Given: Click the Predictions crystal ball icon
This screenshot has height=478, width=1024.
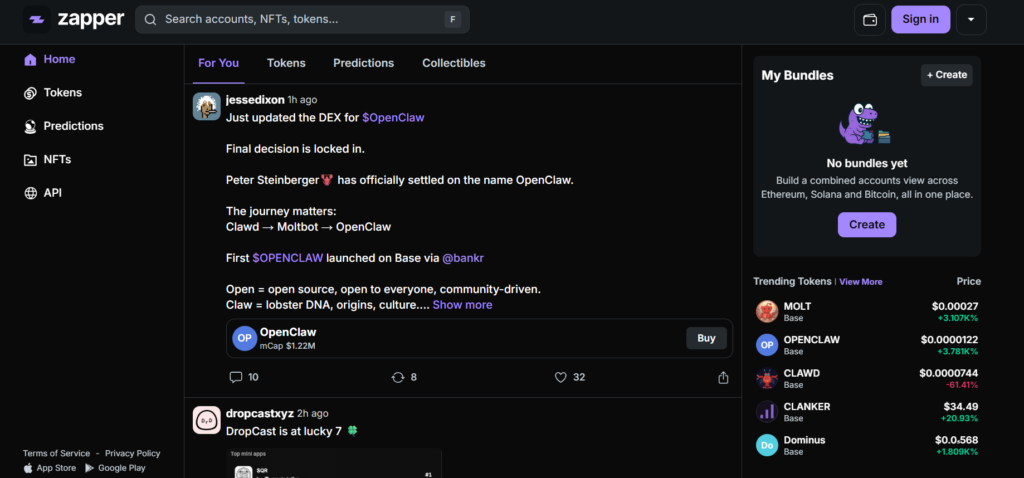Looking at the screenshot, I should 30,127.
